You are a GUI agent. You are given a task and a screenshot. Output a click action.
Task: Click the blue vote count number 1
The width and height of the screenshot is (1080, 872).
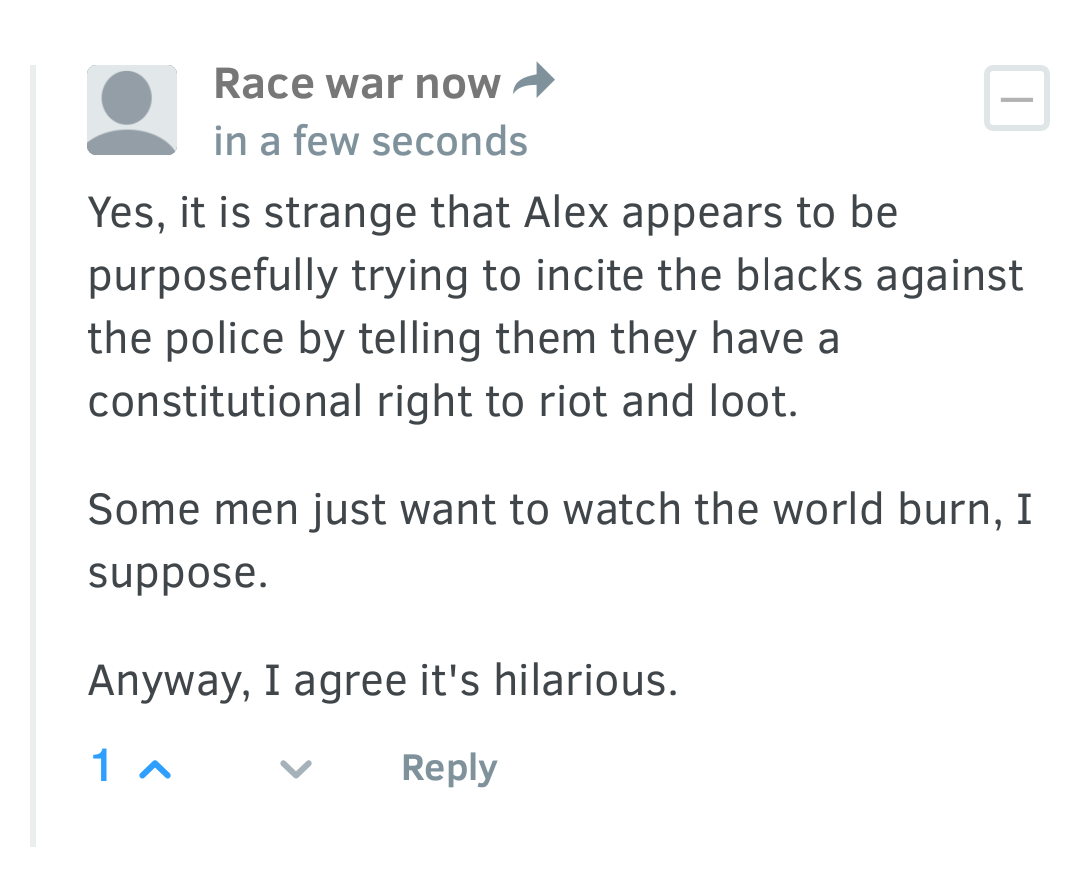pos(101,767)
